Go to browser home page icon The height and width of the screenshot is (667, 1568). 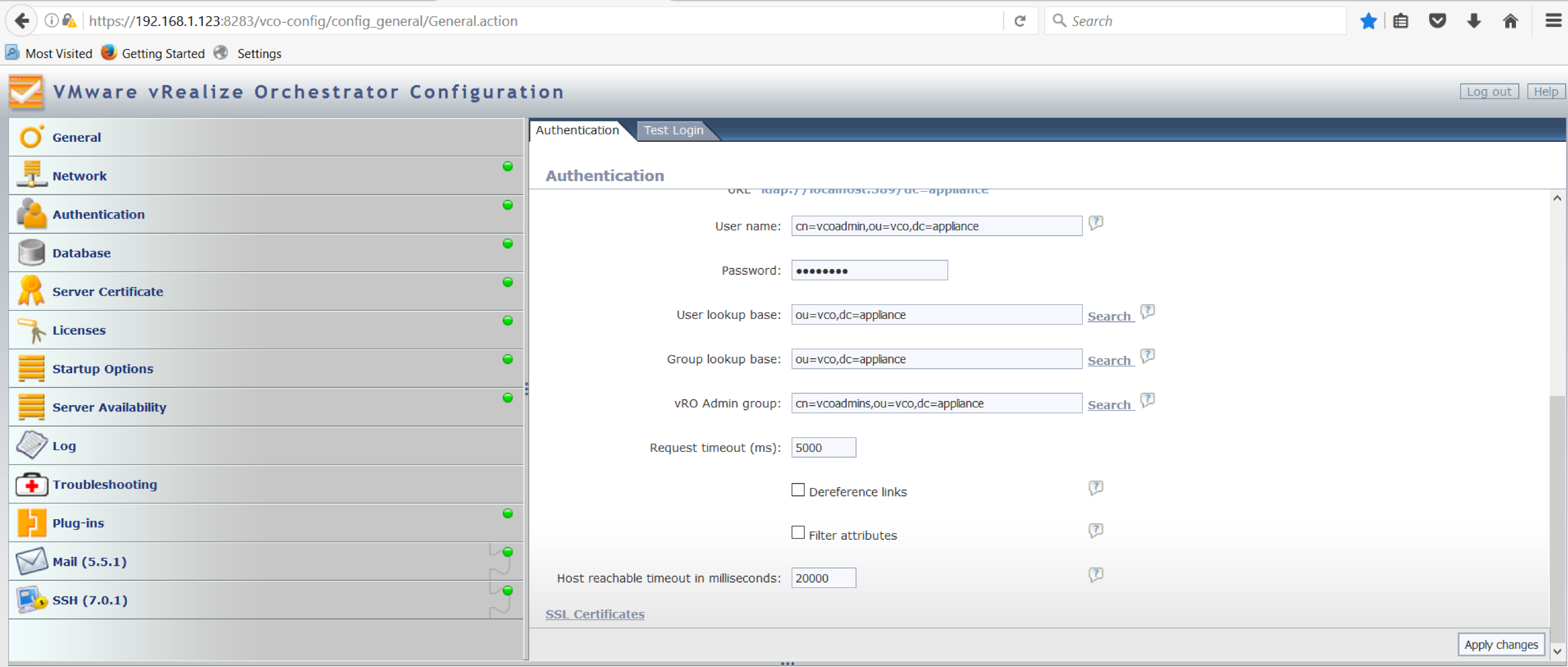pyautogui.click(x=1510, y=21)
